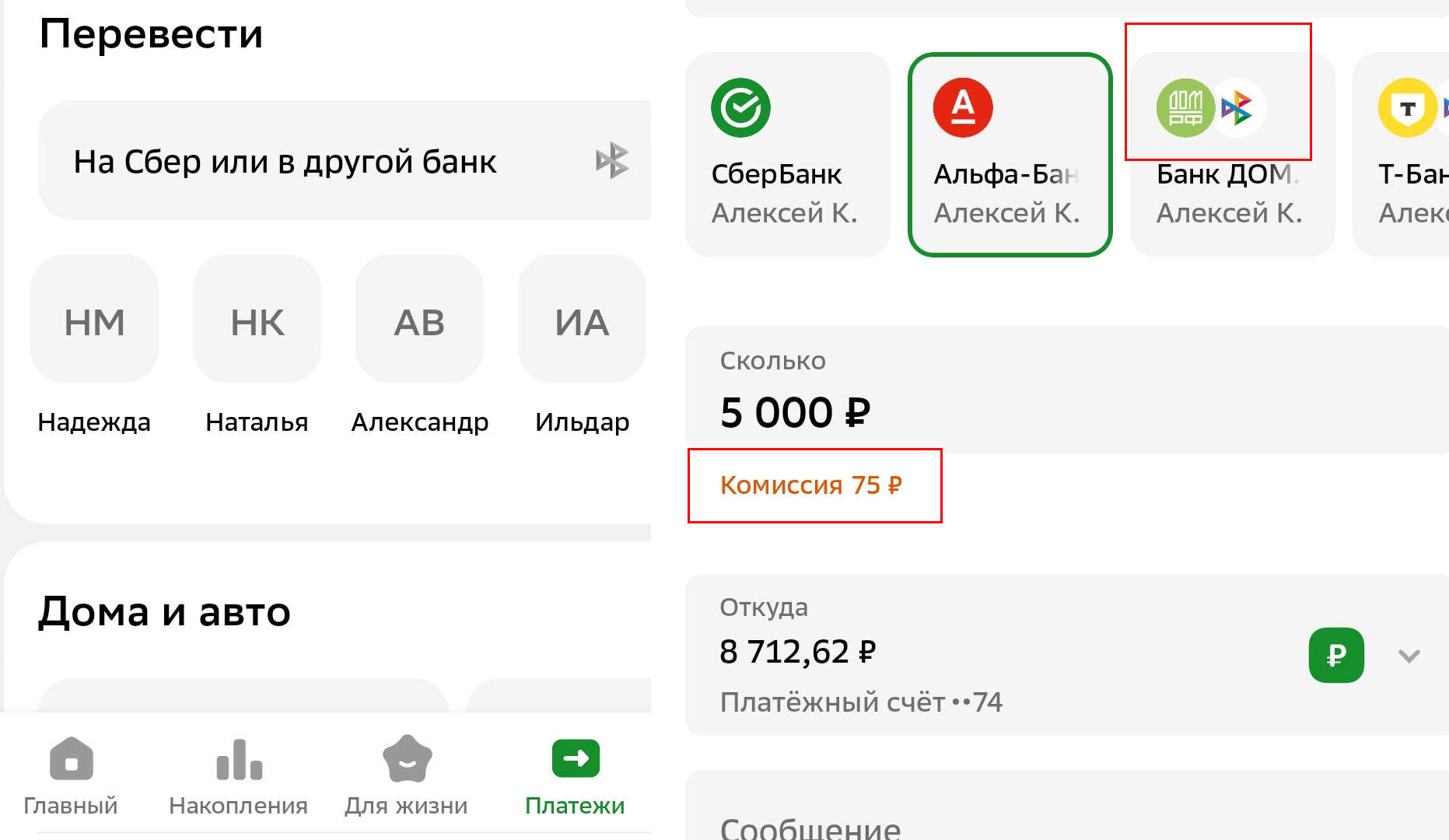The height and width of the screenshot is (840, 1449).
Task: Select the Альфа-Банк red logo
Action: pos(963,108)
